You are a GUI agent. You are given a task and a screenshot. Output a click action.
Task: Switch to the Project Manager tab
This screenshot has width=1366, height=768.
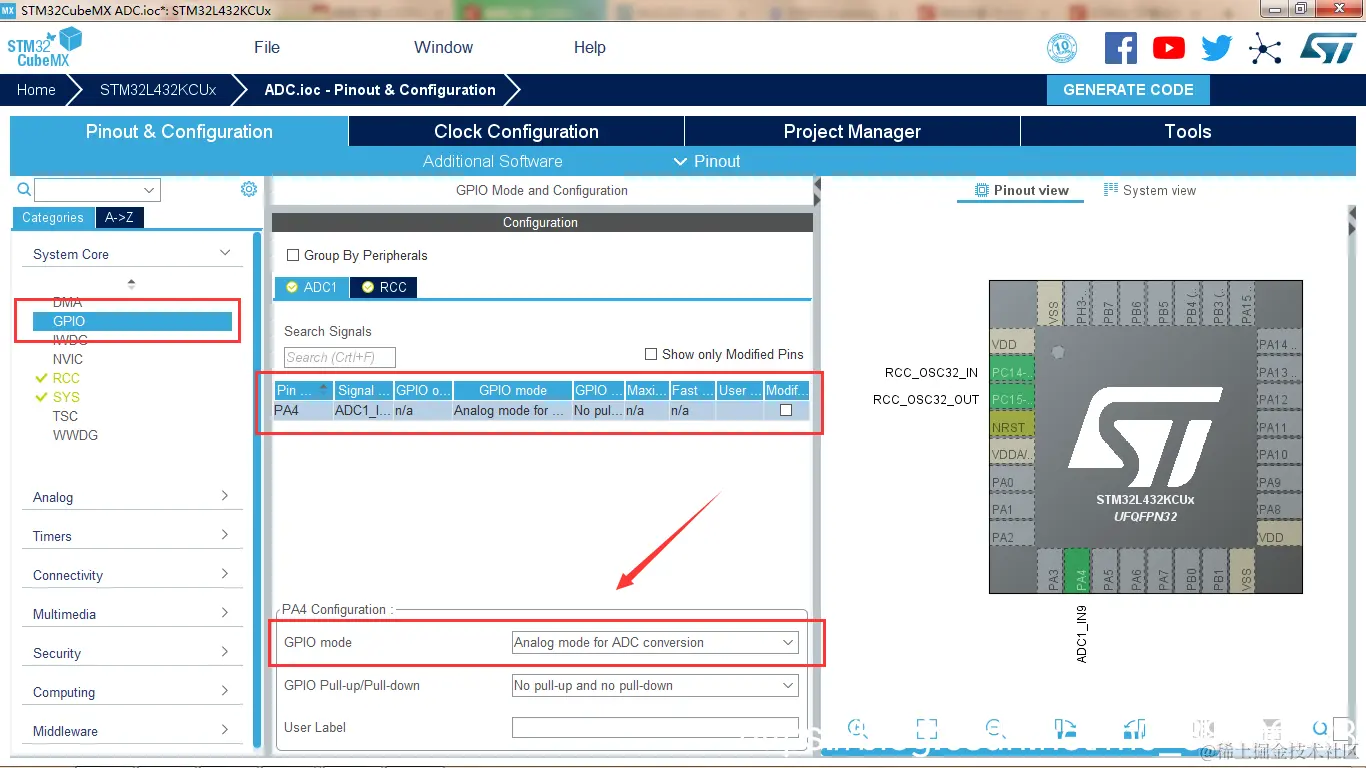tap(852, 131)
